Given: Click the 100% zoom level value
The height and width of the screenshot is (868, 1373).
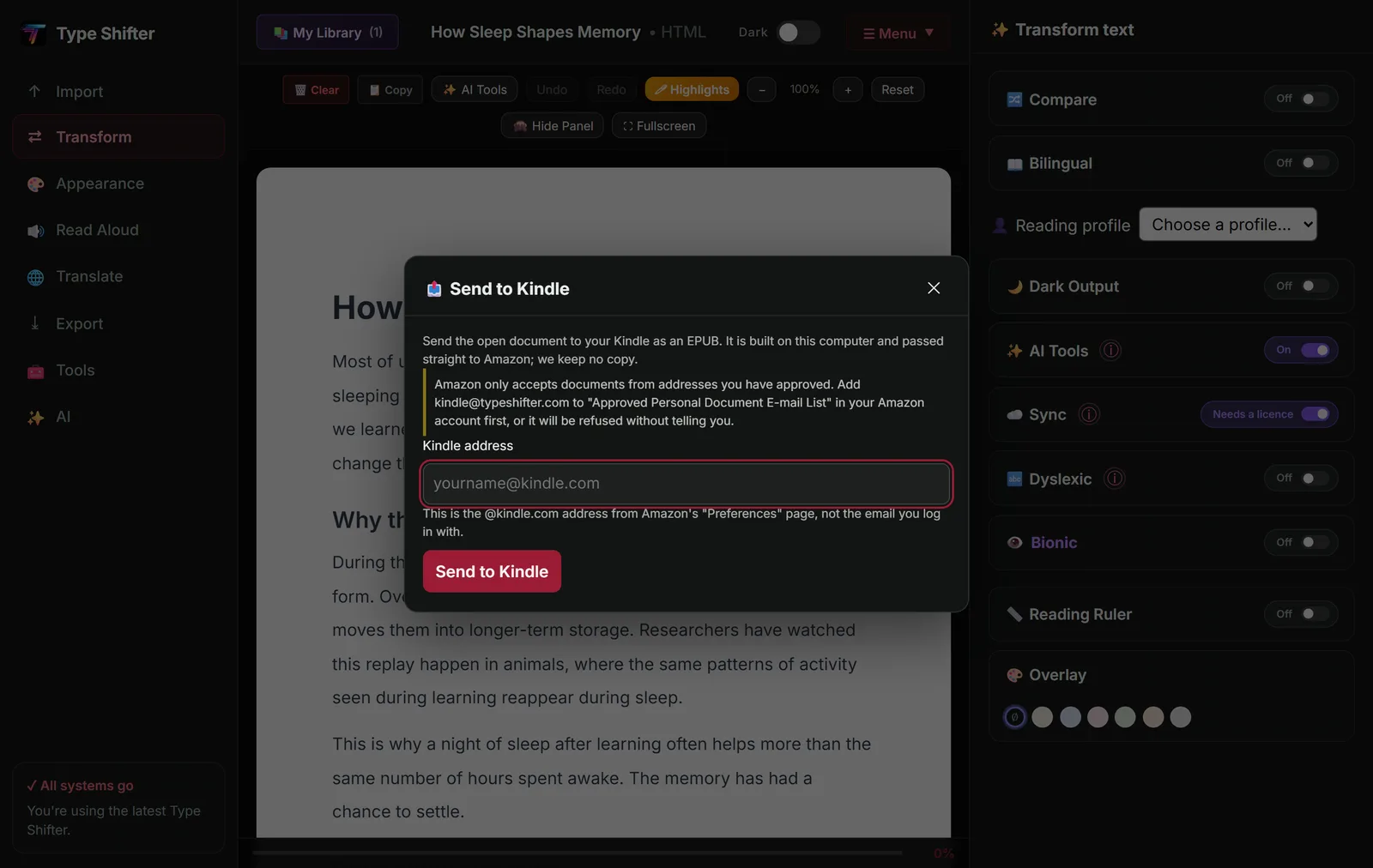Looking at the screenshot, I should point(804,89).
